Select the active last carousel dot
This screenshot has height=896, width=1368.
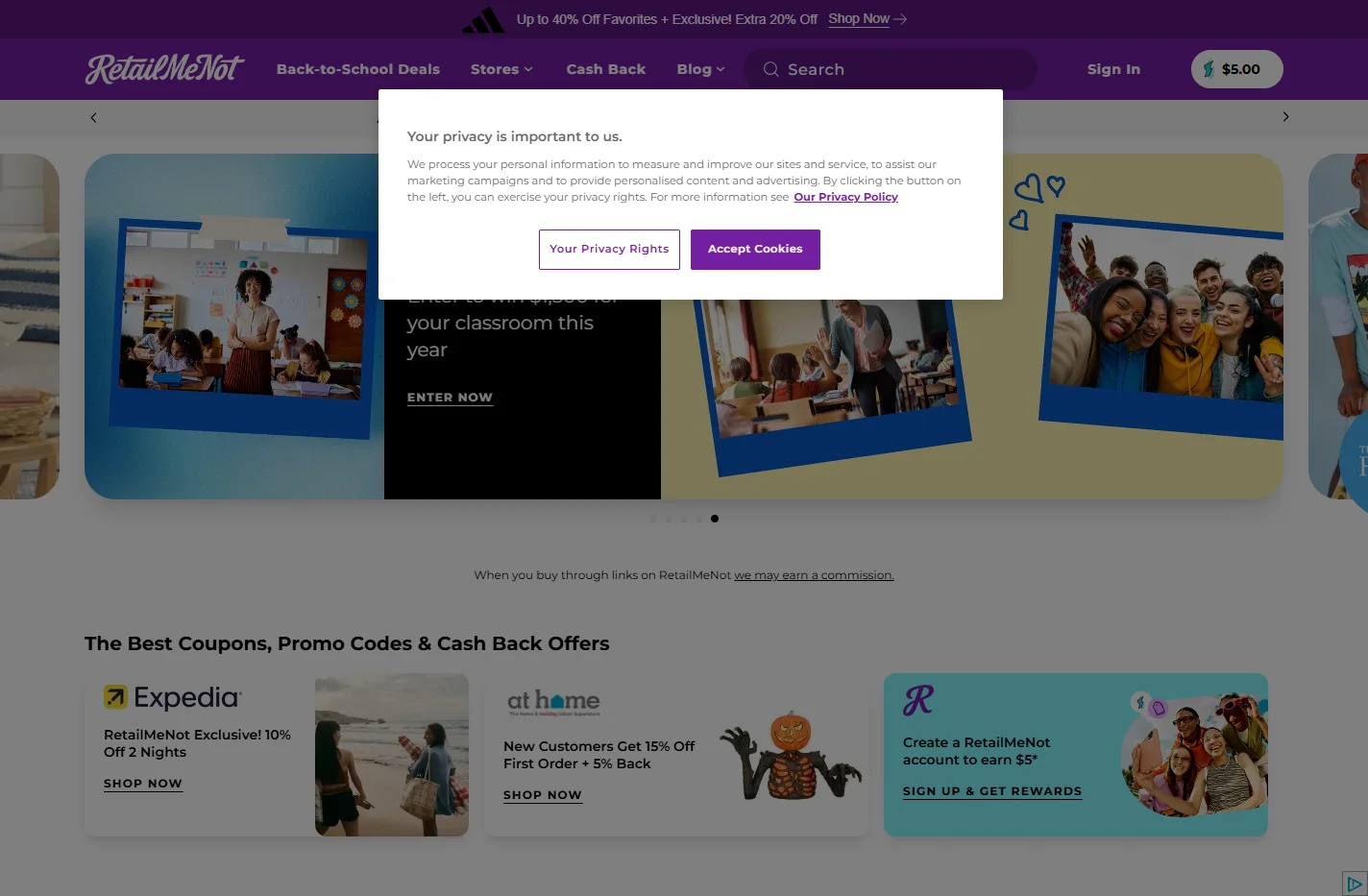pos(715,519)
